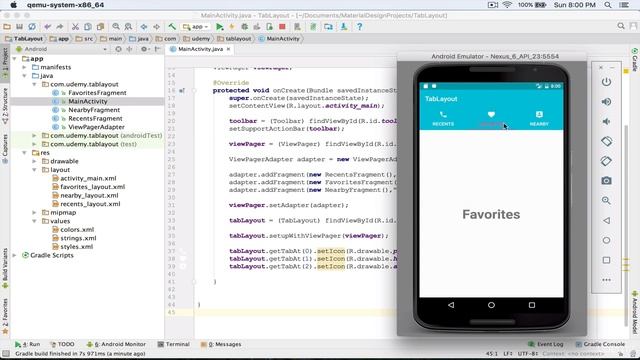Emulator volume up button
Screen dimensions: 640x360
click(x=606, y=102)
